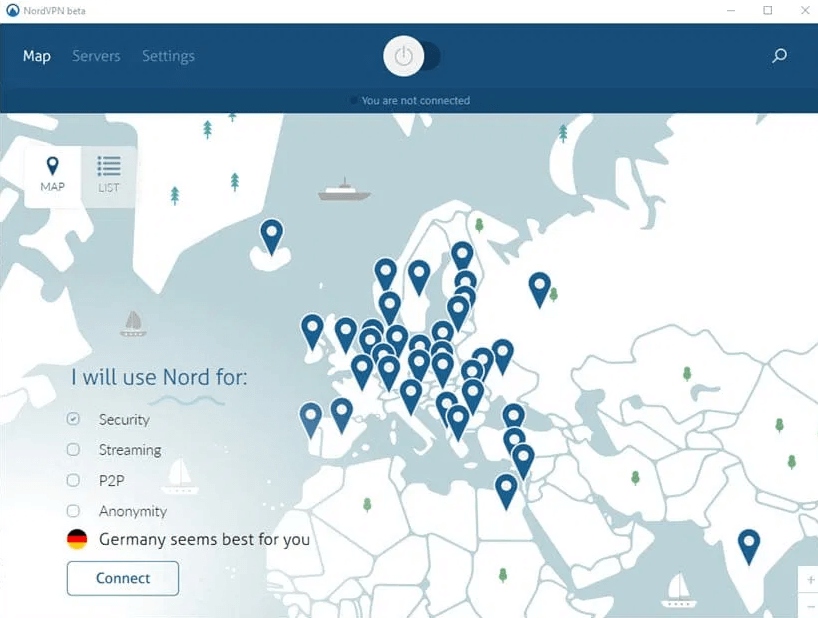Check the Anonymity option

pos(73,511)
